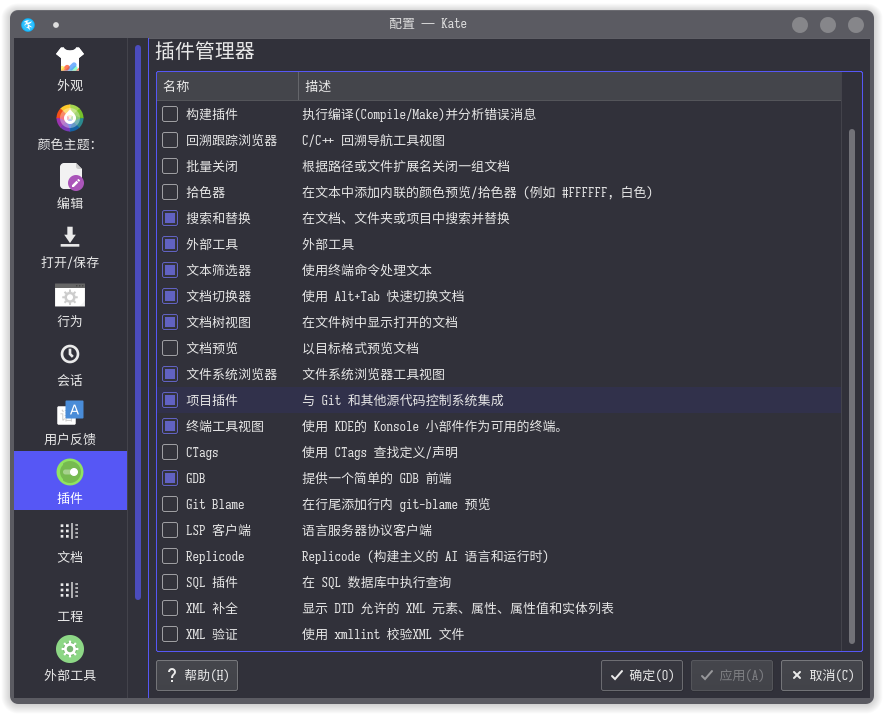Click description C/C++ 回溯导航工具视图

pos(373,140)
